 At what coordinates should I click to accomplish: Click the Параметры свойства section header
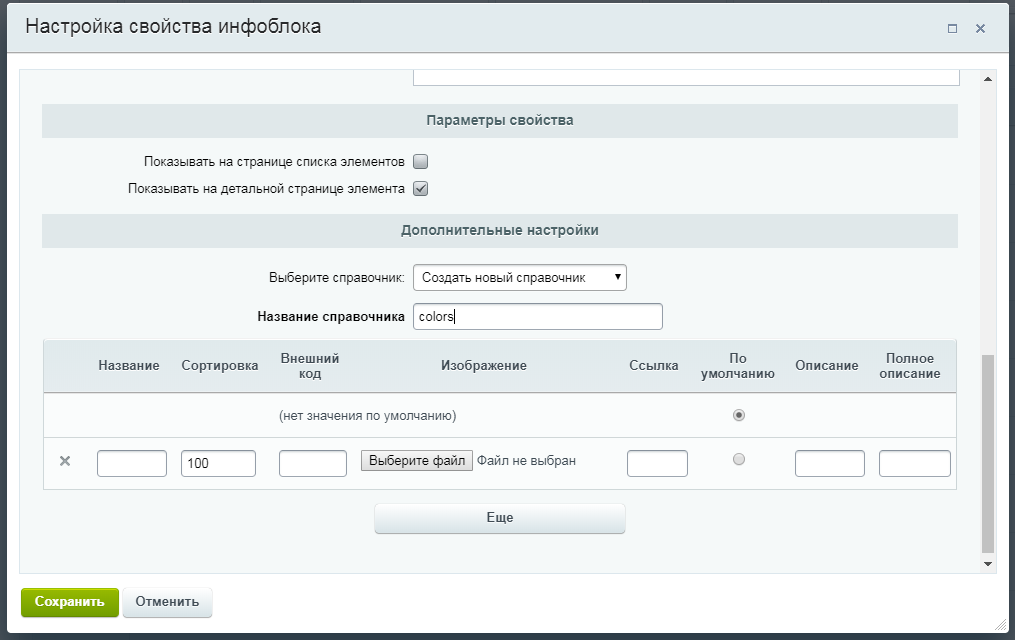(x=500, y=120)
